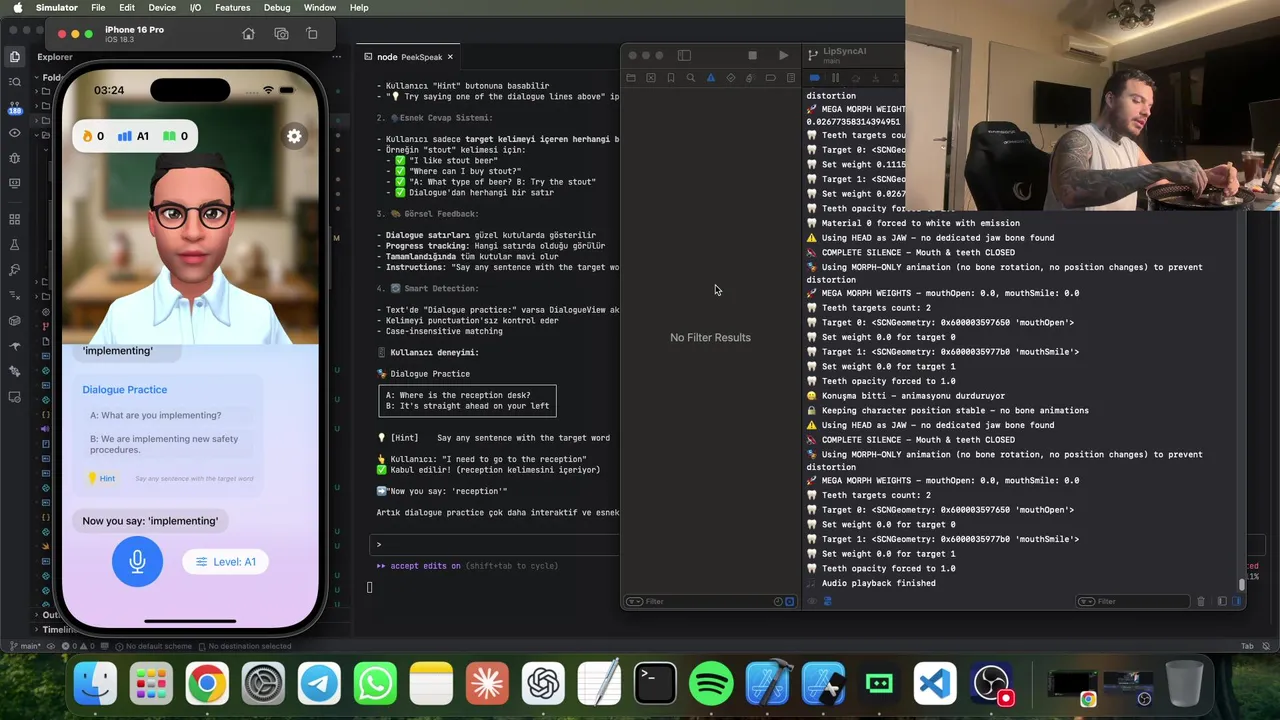Select Xcode's Issue navigator warning triangle
1280x720 pixels.
711,78
